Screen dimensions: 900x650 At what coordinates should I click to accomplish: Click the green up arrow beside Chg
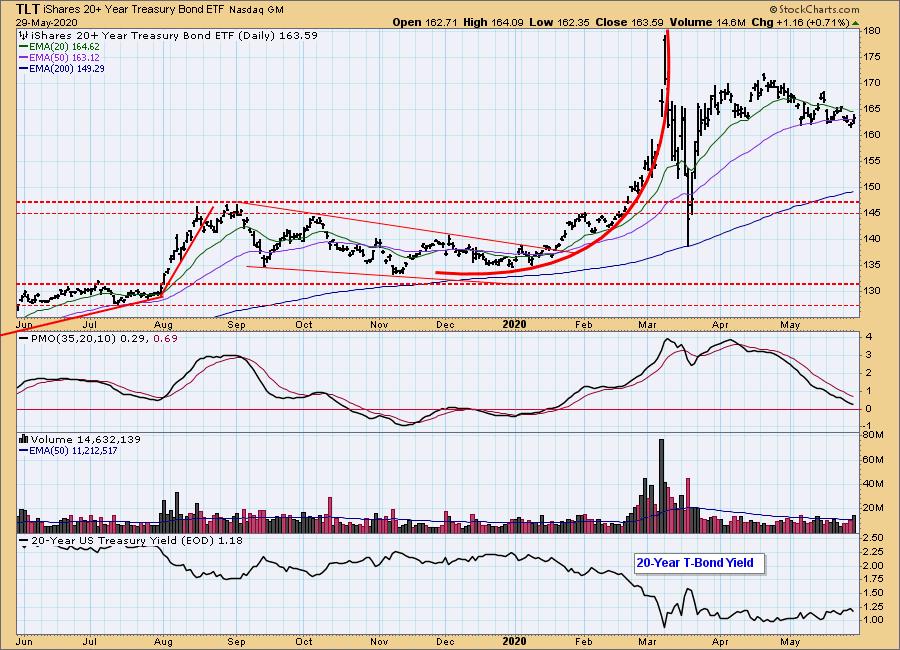tap(856, 23)
